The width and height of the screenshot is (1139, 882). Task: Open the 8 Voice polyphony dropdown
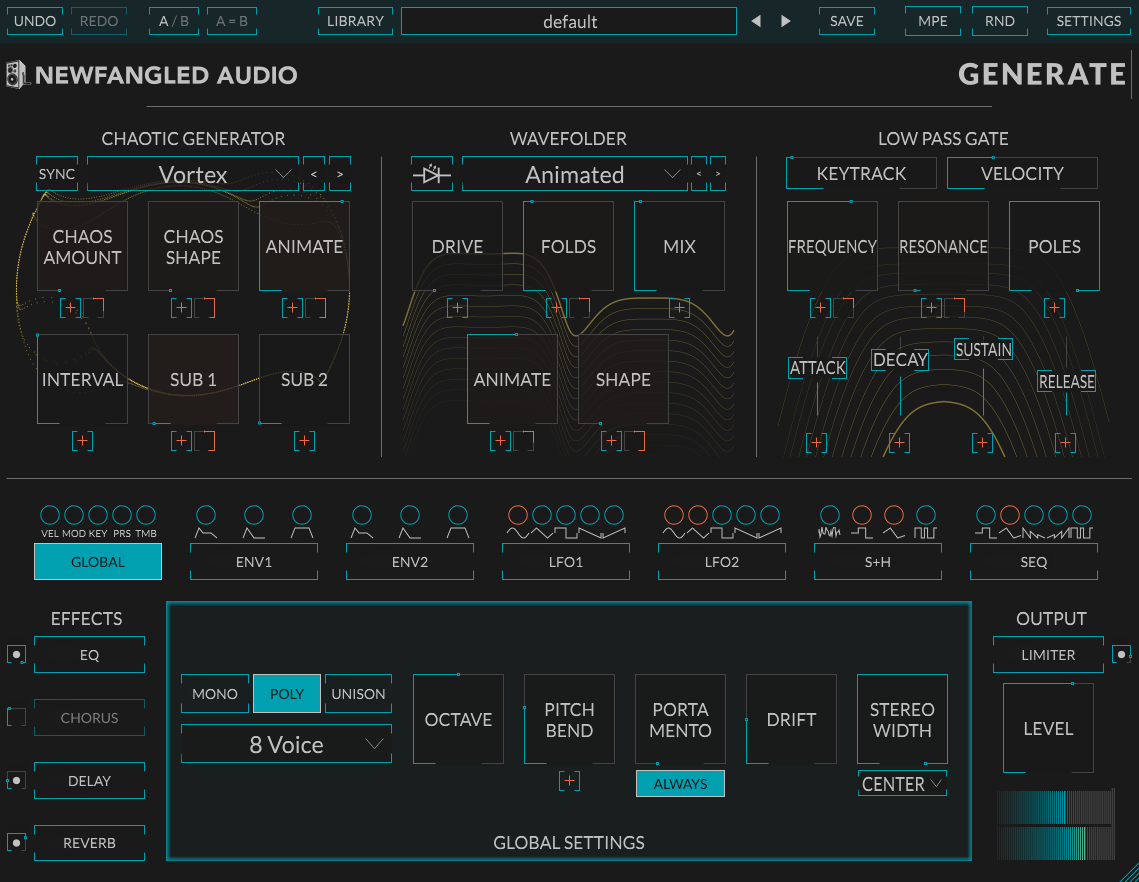(x=286, y=744)
